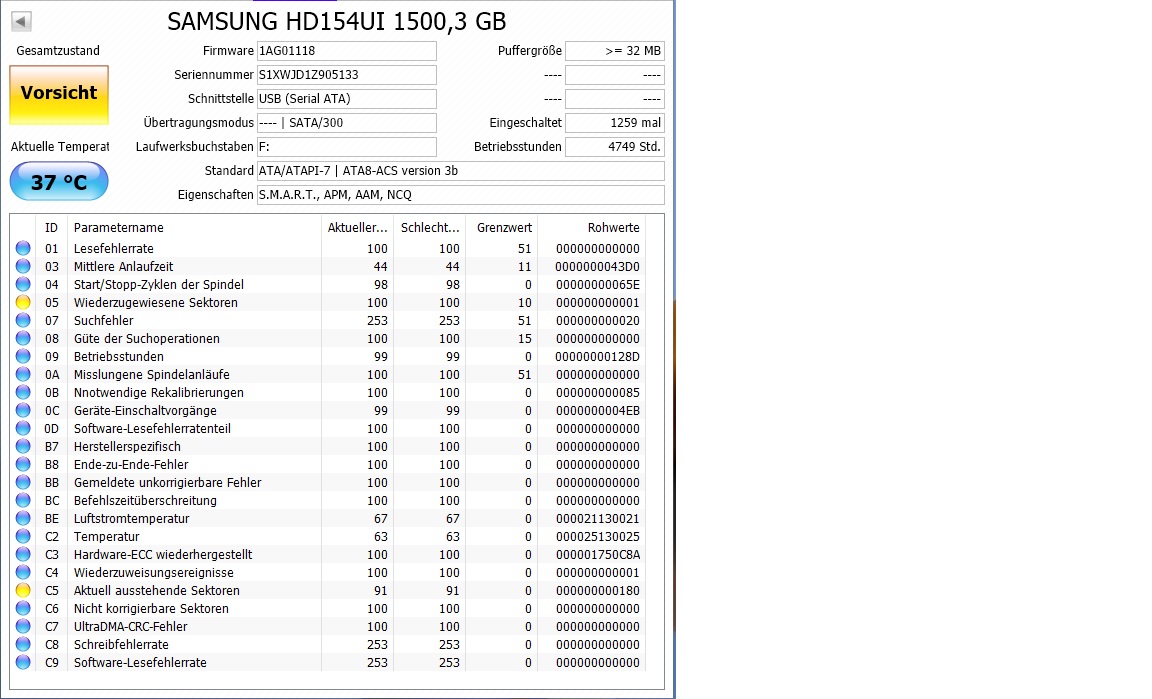This screenshot has height=699, width=1152.
Task: Click status orb for Herstellerspezifisch row
Action: pyautogui.click(x=24, y=446)
